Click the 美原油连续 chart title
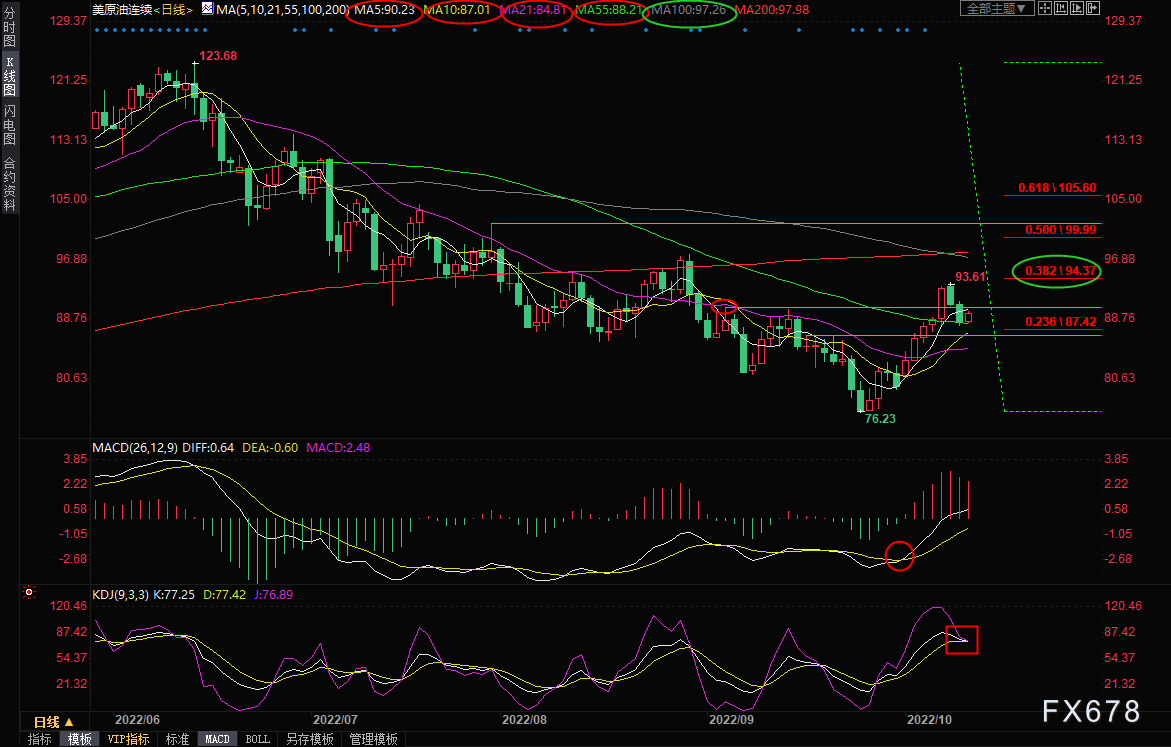1171x747 pixels. [122, 10]
